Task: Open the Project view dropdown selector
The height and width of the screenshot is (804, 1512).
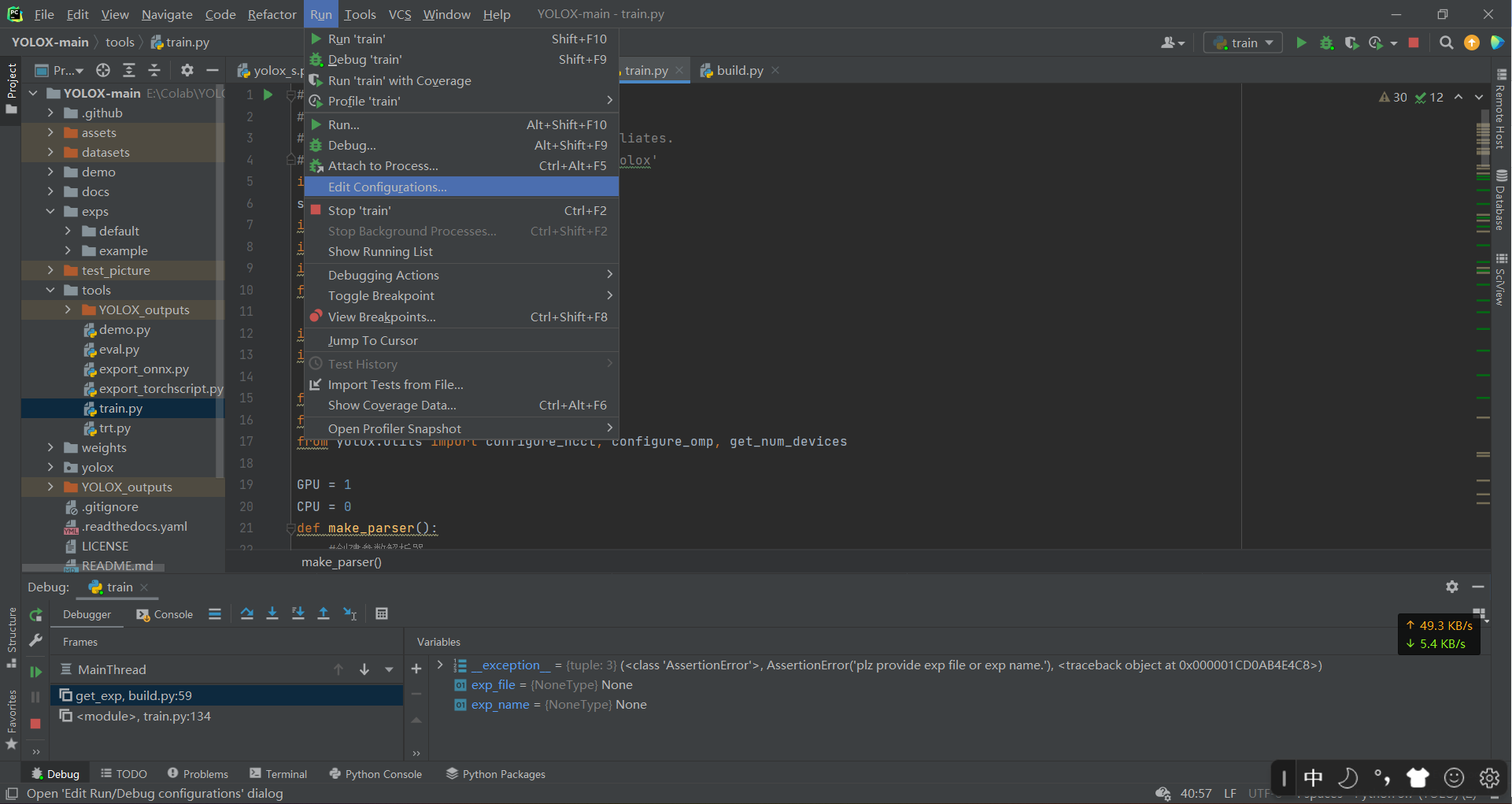Action: tap(60, 70)
